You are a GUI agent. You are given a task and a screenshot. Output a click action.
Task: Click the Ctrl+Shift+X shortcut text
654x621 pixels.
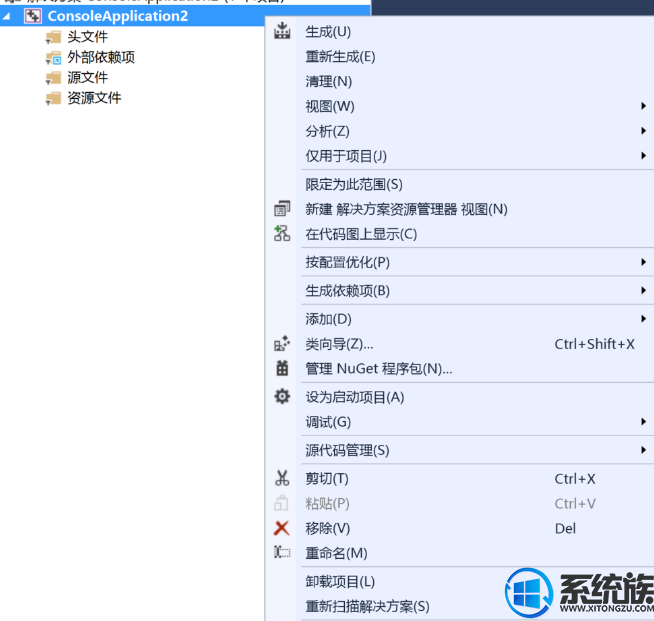(x=594, y=344)
